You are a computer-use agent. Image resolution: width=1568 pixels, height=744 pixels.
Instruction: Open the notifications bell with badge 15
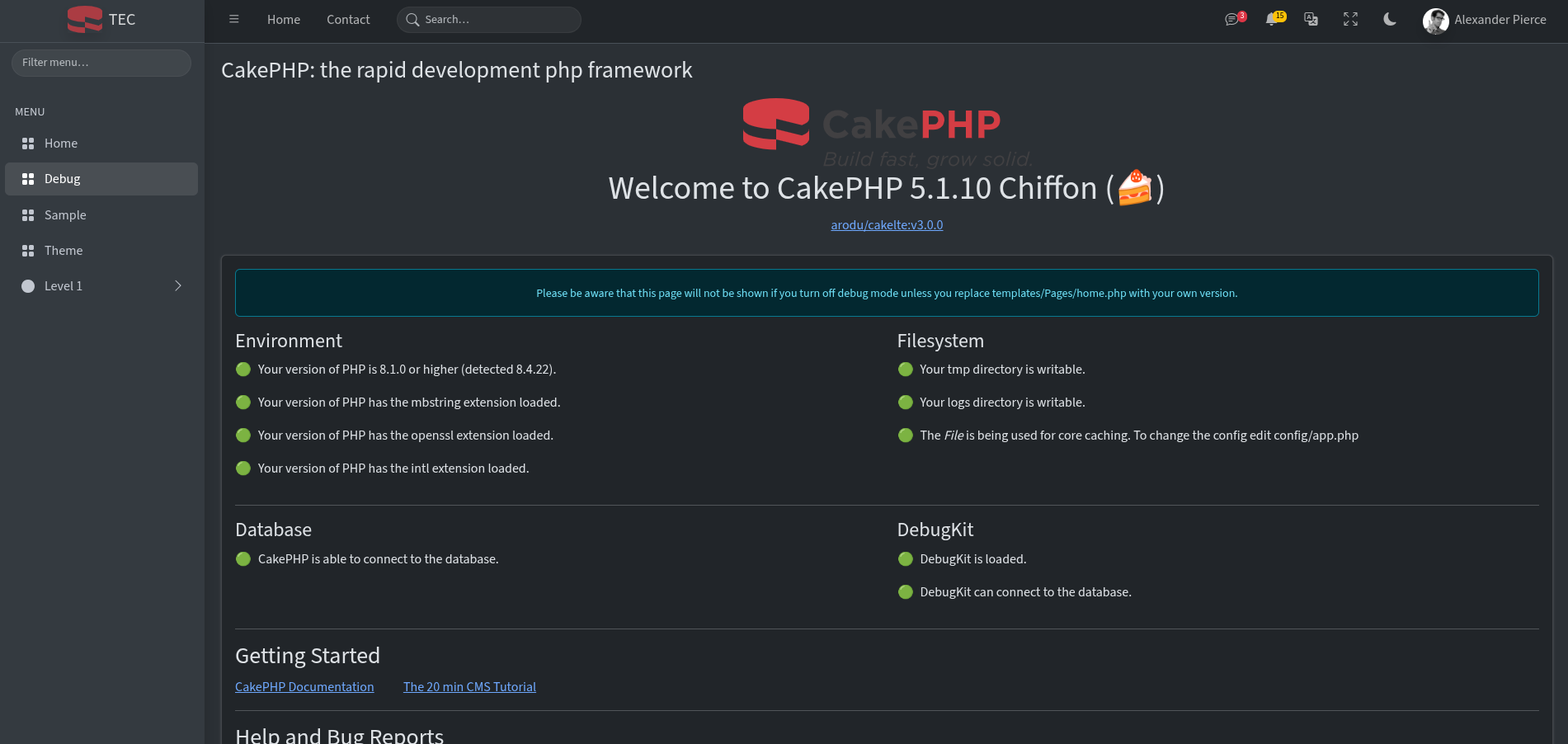tap(1274, 19)
